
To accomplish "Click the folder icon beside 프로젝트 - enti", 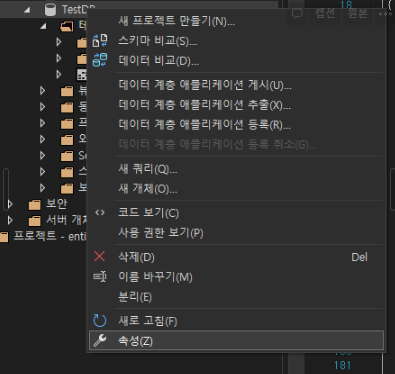I will [x=4, y=237].
